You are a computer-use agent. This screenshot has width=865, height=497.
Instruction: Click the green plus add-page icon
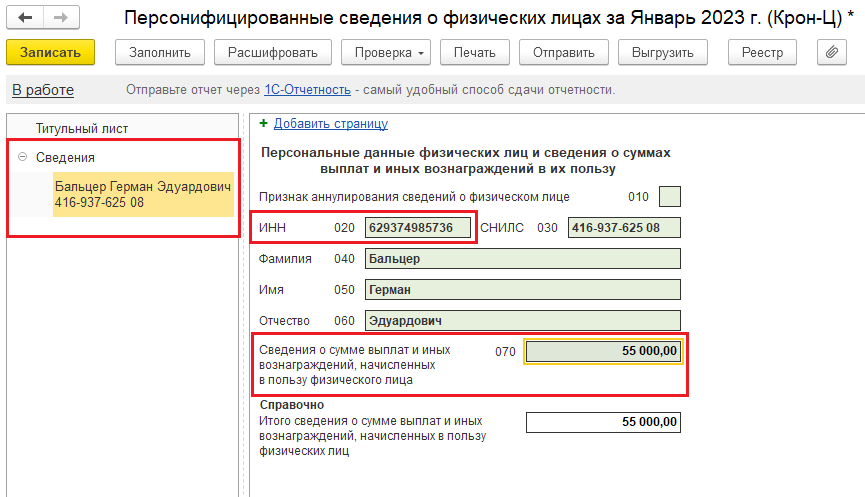[264, 124]
